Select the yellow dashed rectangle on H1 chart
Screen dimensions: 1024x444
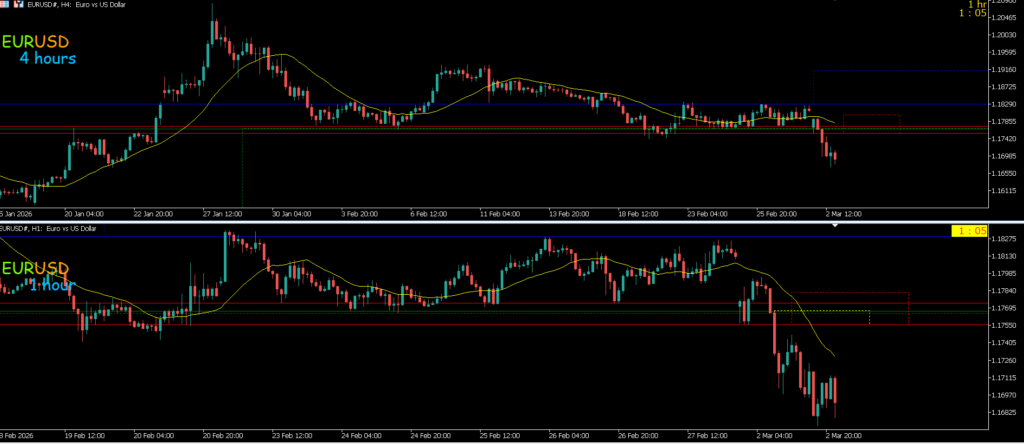(x=820, y=311)
